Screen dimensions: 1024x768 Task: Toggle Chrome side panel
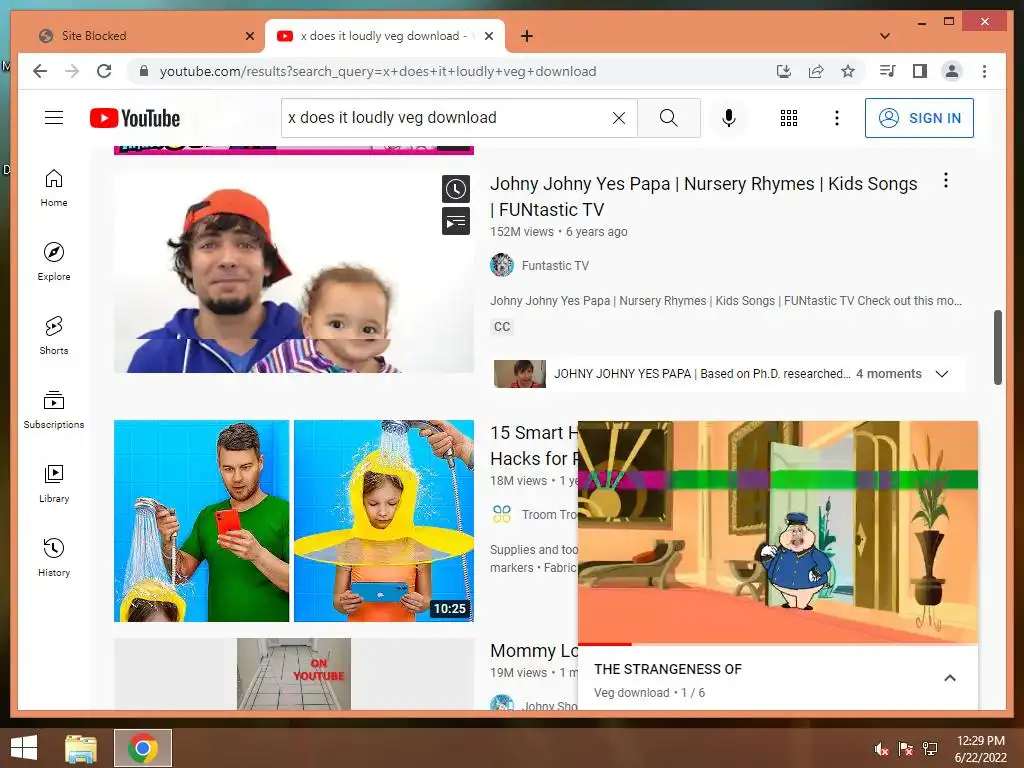point(920,71)
